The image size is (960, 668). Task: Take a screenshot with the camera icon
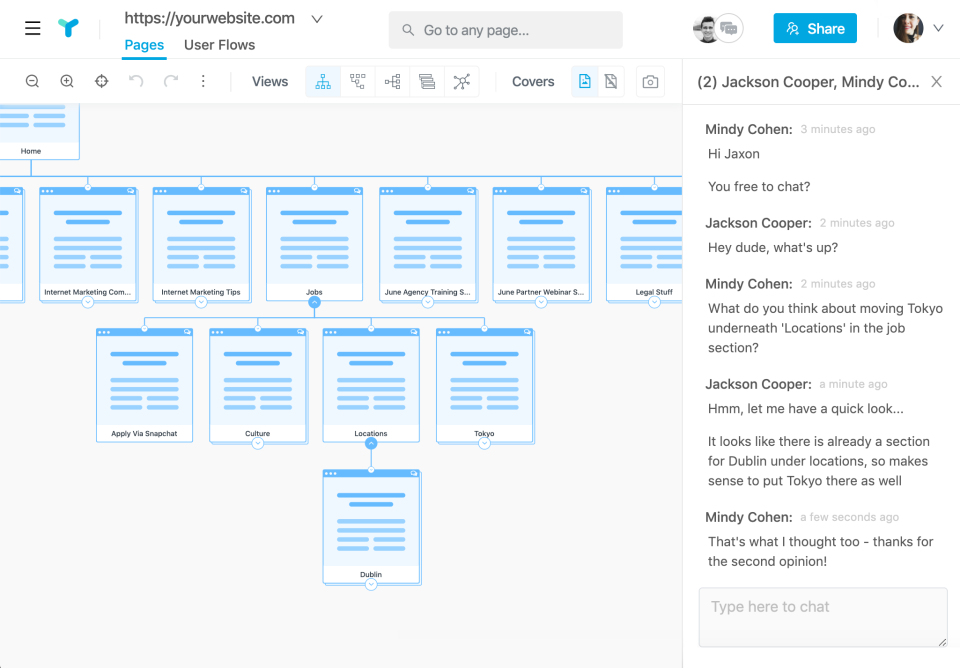point(650,81)
